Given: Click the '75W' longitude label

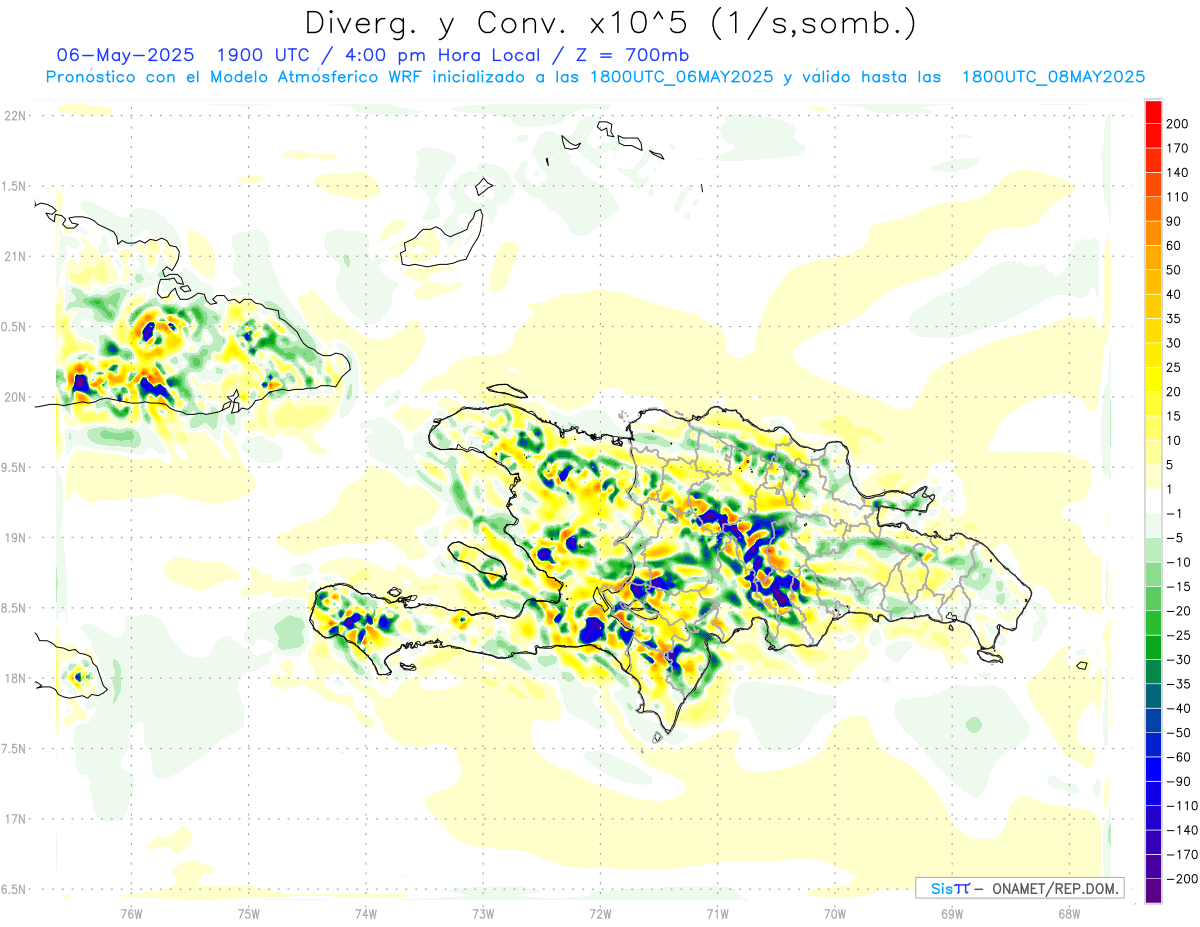Looking at the screenshot, I should (248, 912).
